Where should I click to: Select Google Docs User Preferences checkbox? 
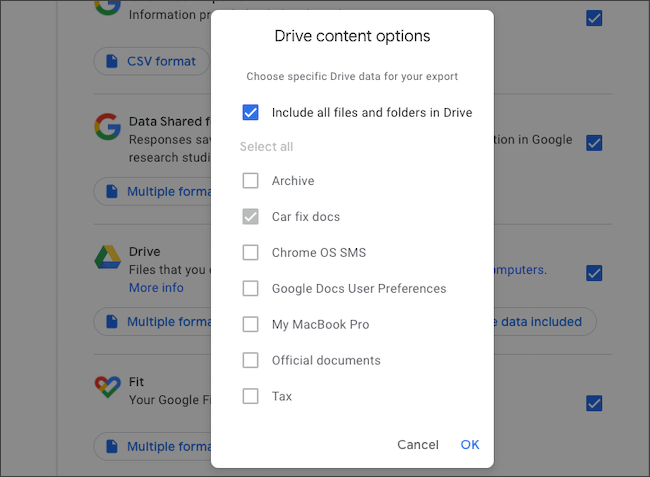pos(251,289)
